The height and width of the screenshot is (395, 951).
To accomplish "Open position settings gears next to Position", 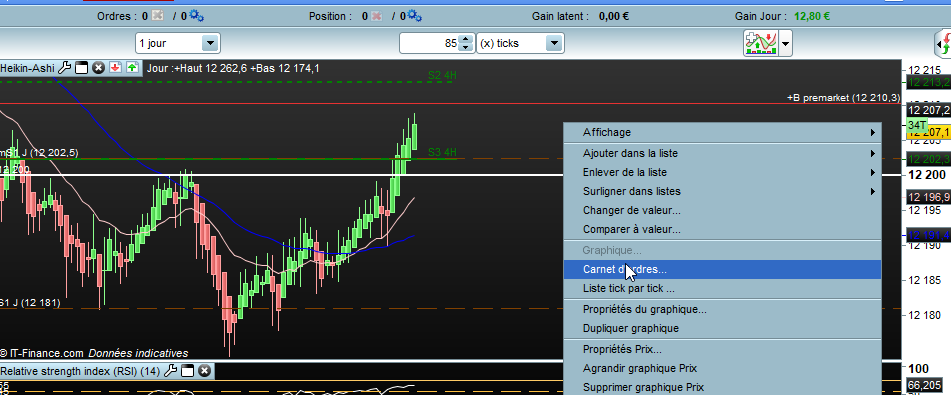I will 414,16.
